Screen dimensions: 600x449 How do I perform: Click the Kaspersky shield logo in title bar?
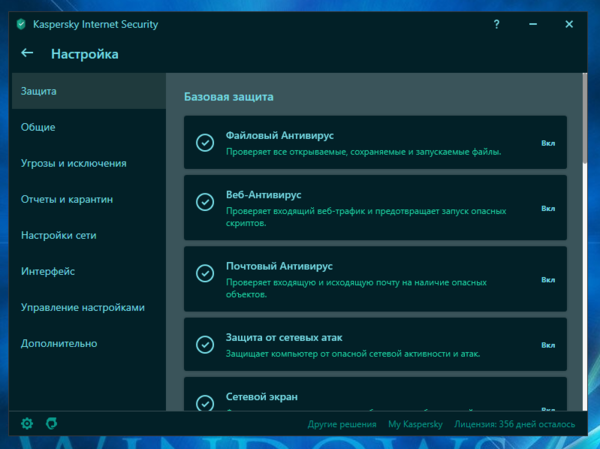point(22,24)
